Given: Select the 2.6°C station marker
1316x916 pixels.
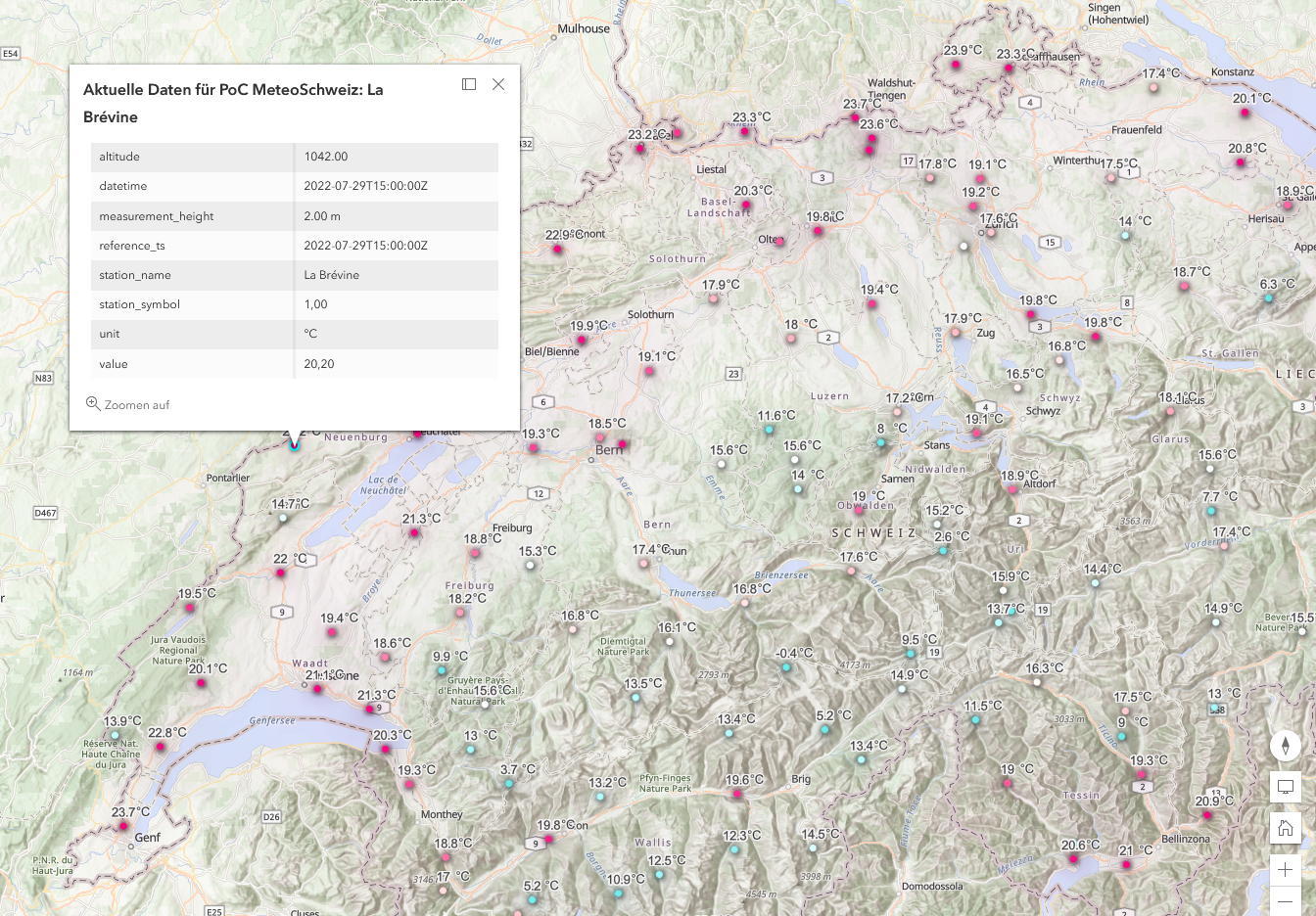Looking at the screenshot, I should pyautogui.click(x=943, y=551).
